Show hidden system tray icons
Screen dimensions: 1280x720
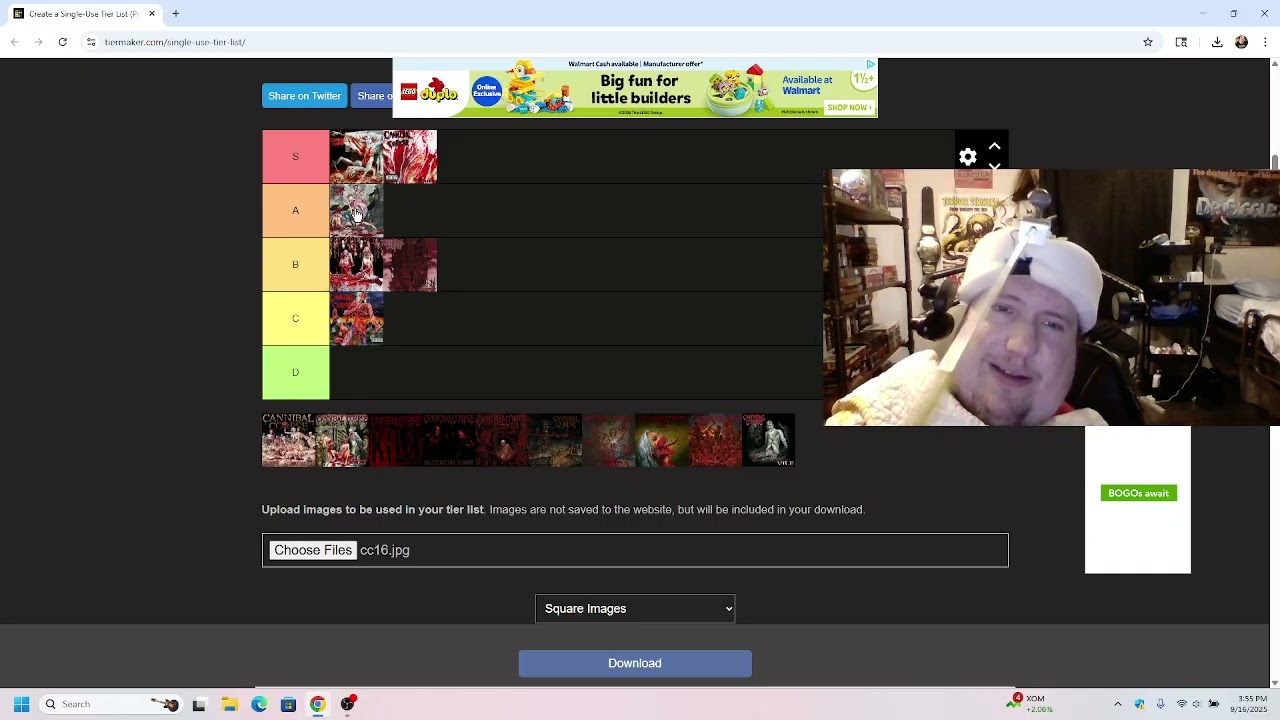point(1118,704)
